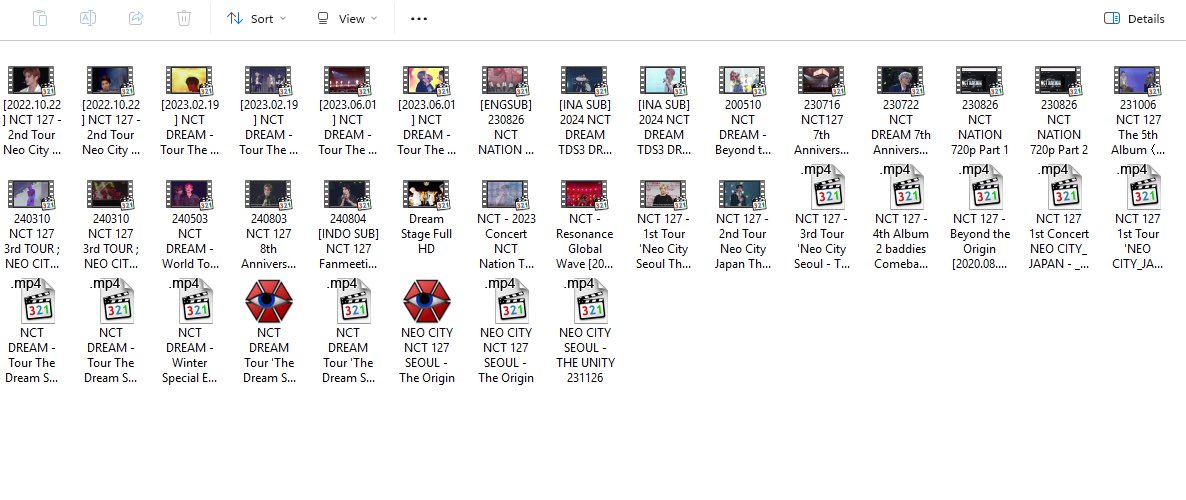The image size is (1186, 500).
Task: Open the See more three-dots menu
Action: click(x=419, y=18)
